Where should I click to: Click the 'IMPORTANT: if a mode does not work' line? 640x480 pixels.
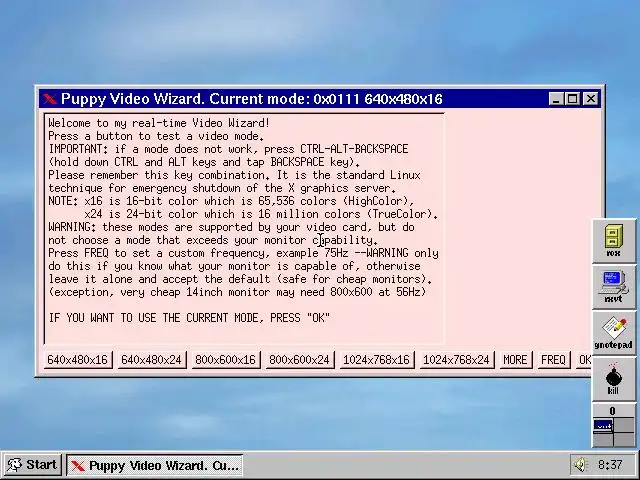[x=228, y=149]
